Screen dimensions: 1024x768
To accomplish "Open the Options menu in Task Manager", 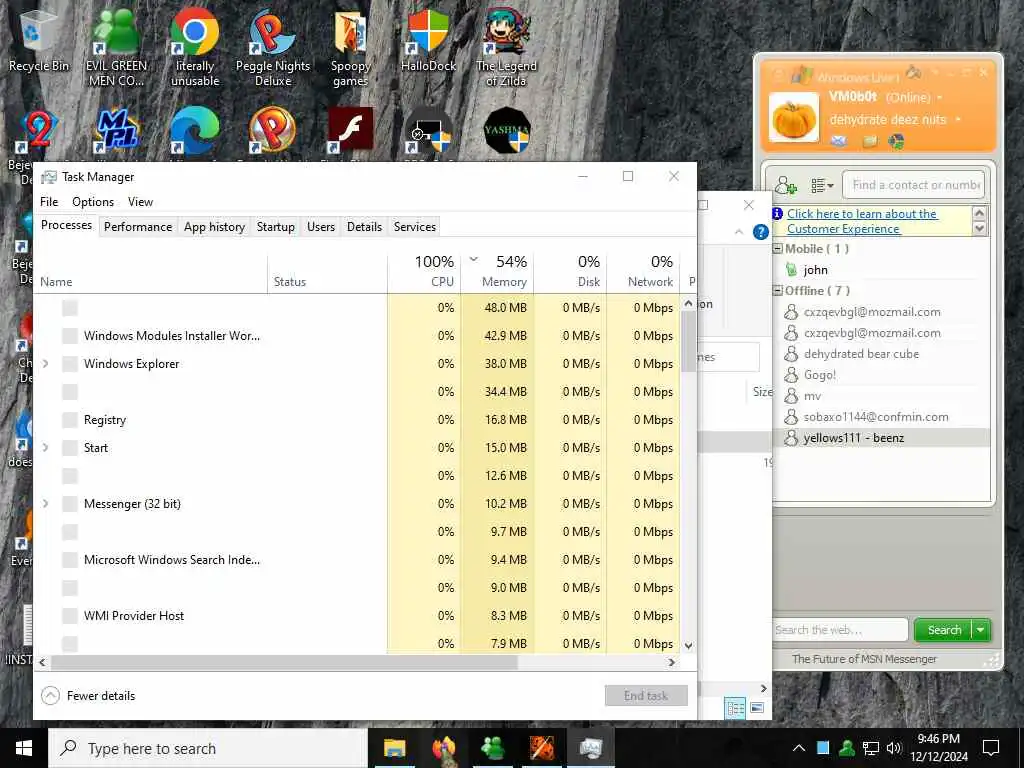I will (93, 202).
